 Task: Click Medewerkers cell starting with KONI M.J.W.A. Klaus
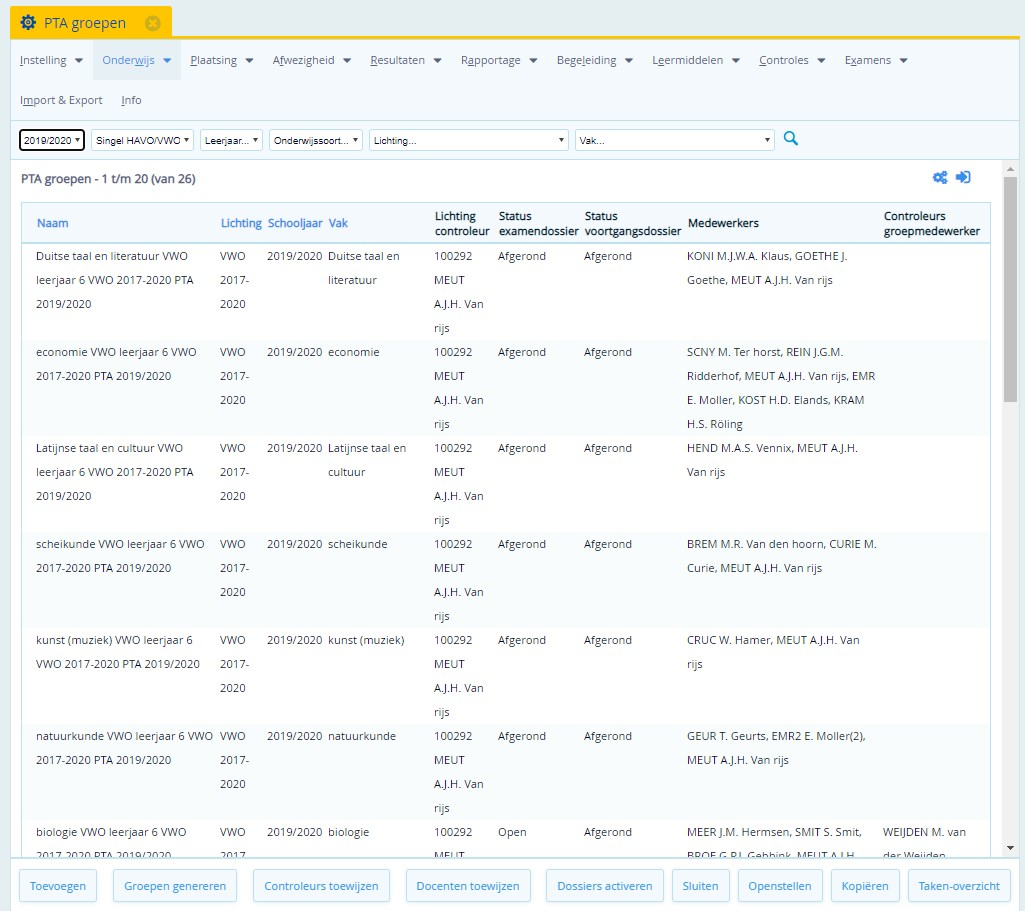(767, 268)
